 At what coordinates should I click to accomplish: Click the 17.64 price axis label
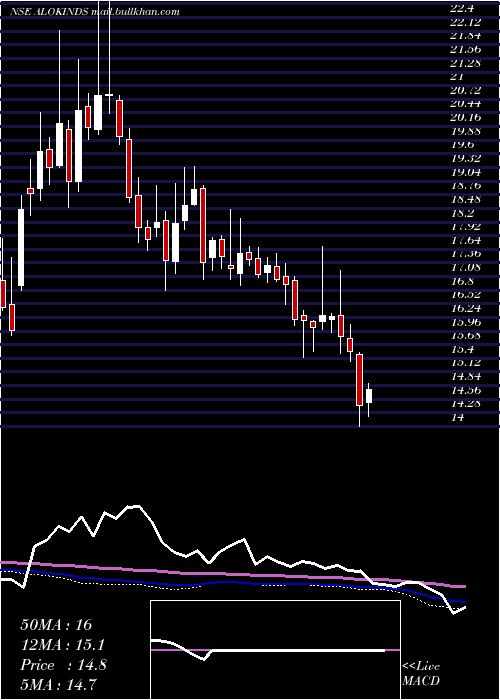click(x=465, y=240)
